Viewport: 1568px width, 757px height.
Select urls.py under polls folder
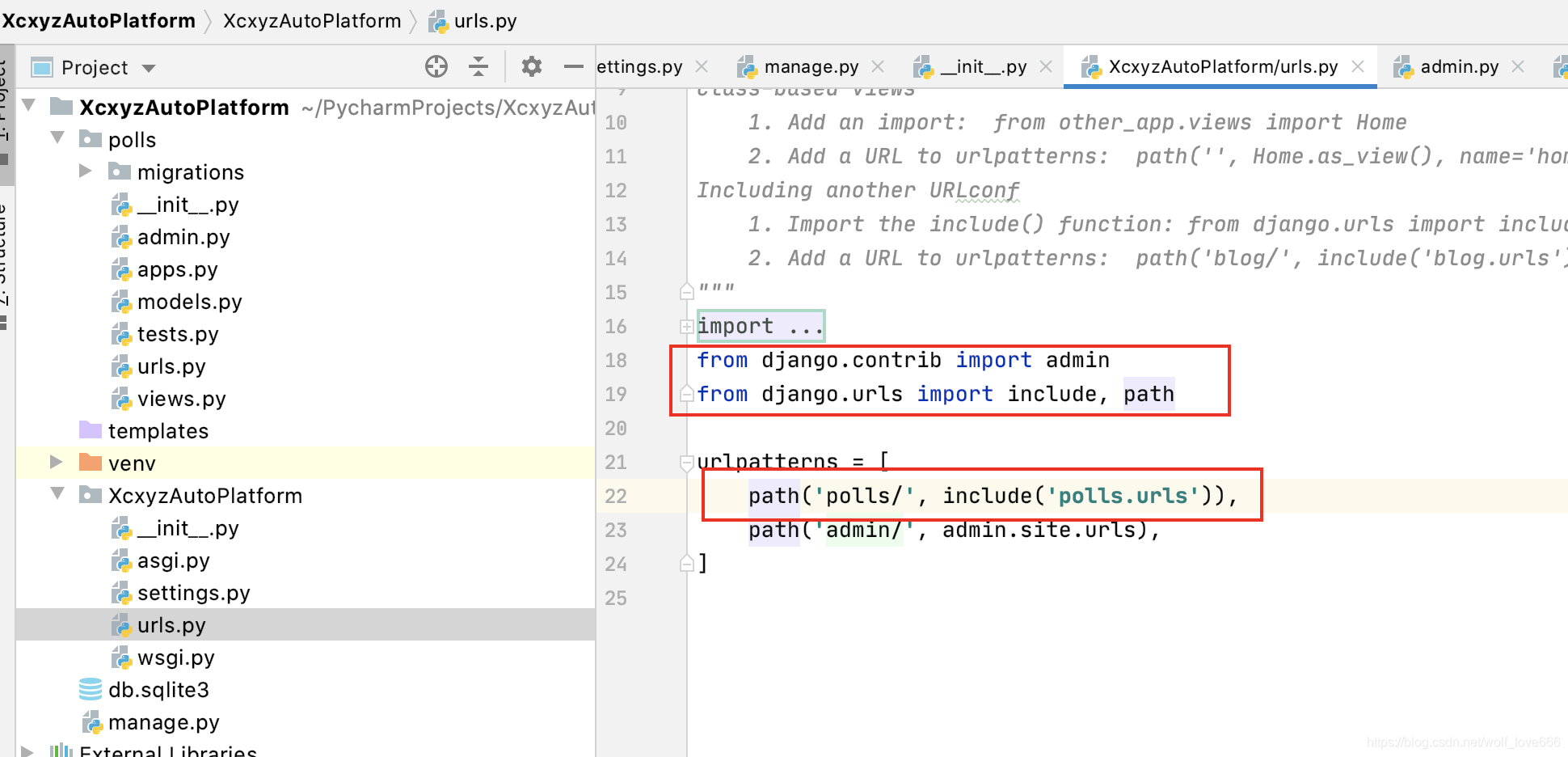171,366
